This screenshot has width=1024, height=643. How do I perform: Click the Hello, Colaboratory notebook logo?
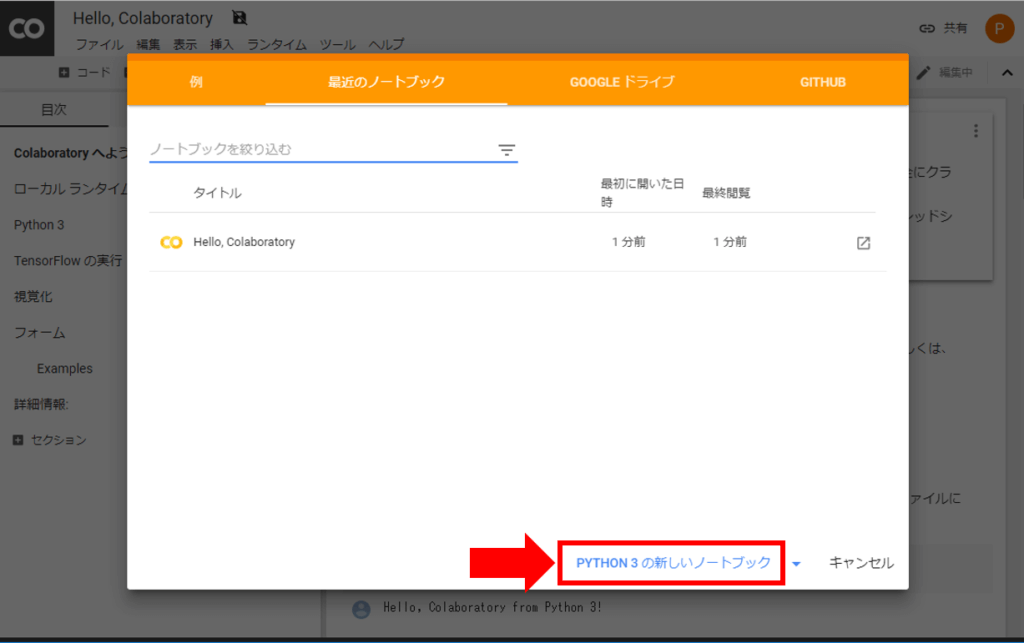[171, 242]
